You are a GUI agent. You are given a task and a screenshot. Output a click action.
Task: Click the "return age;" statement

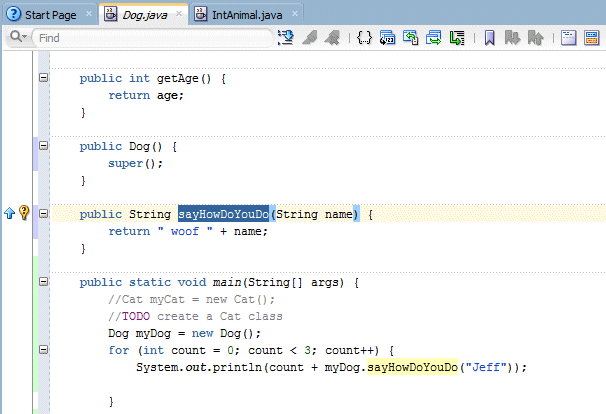coord(146,95)
